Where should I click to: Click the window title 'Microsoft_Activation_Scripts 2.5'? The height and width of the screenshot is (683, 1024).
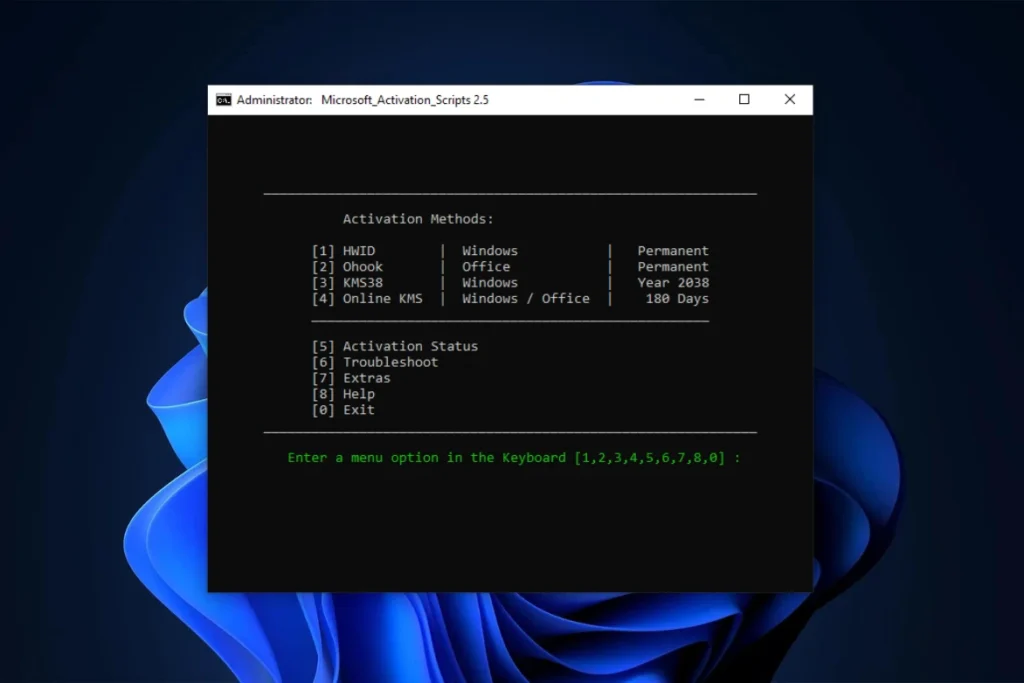click(405, 100)
